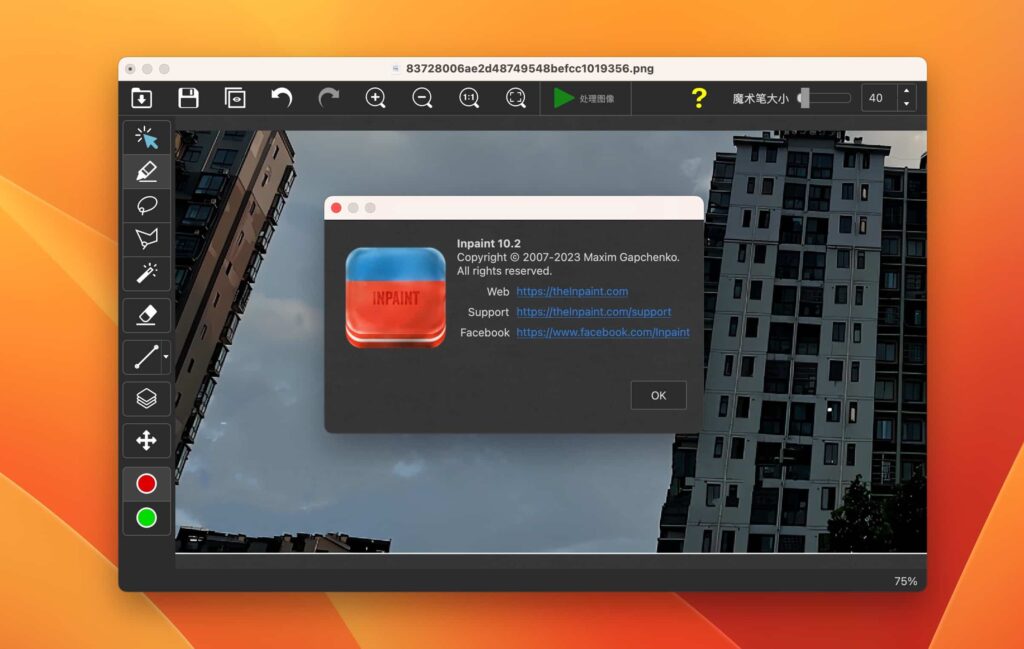Open an image file

[141, 98]
